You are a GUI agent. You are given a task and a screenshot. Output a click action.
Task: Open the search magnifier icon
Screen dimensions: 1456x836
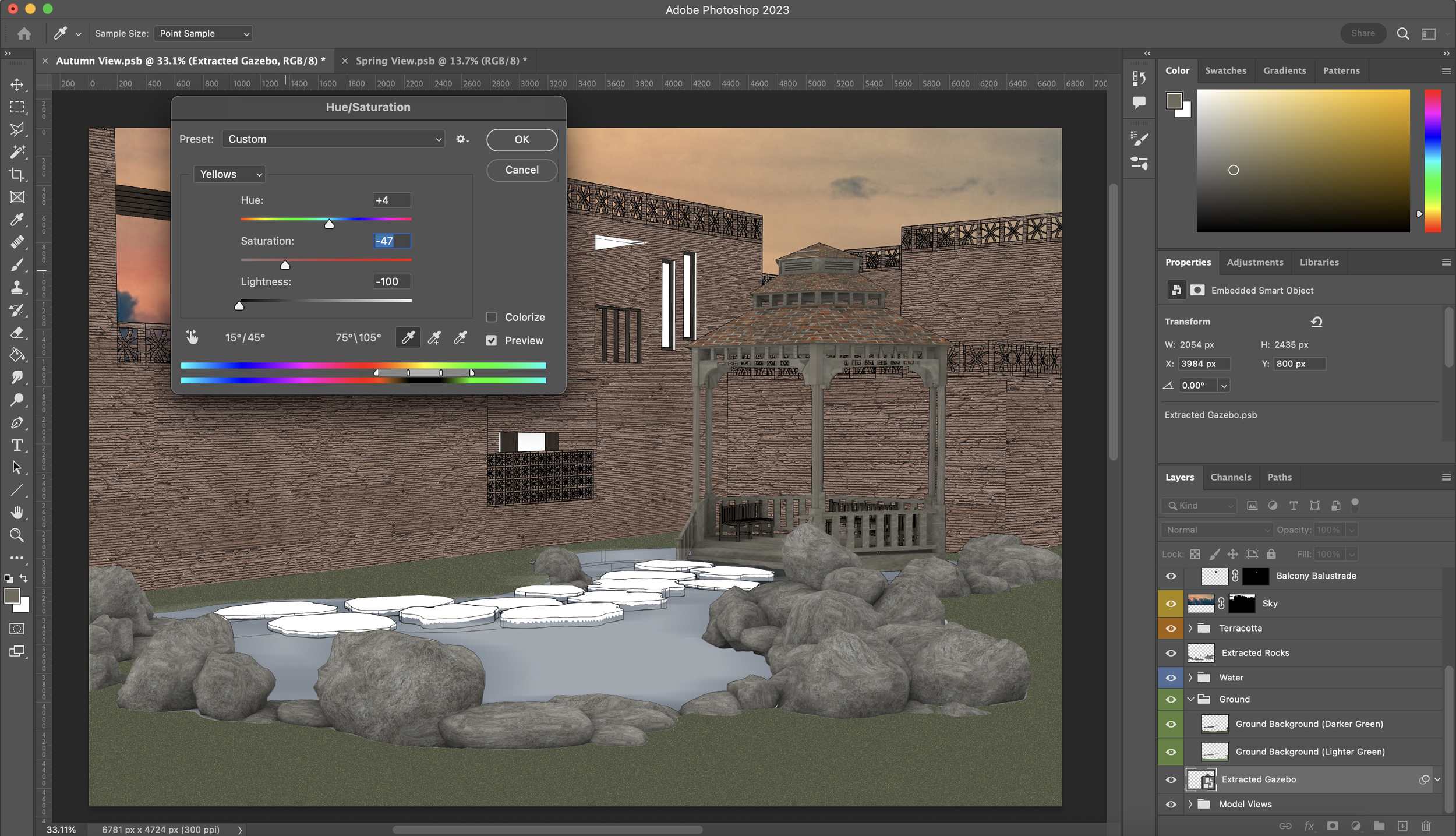pyautogui.click(x=1403, y=34)
